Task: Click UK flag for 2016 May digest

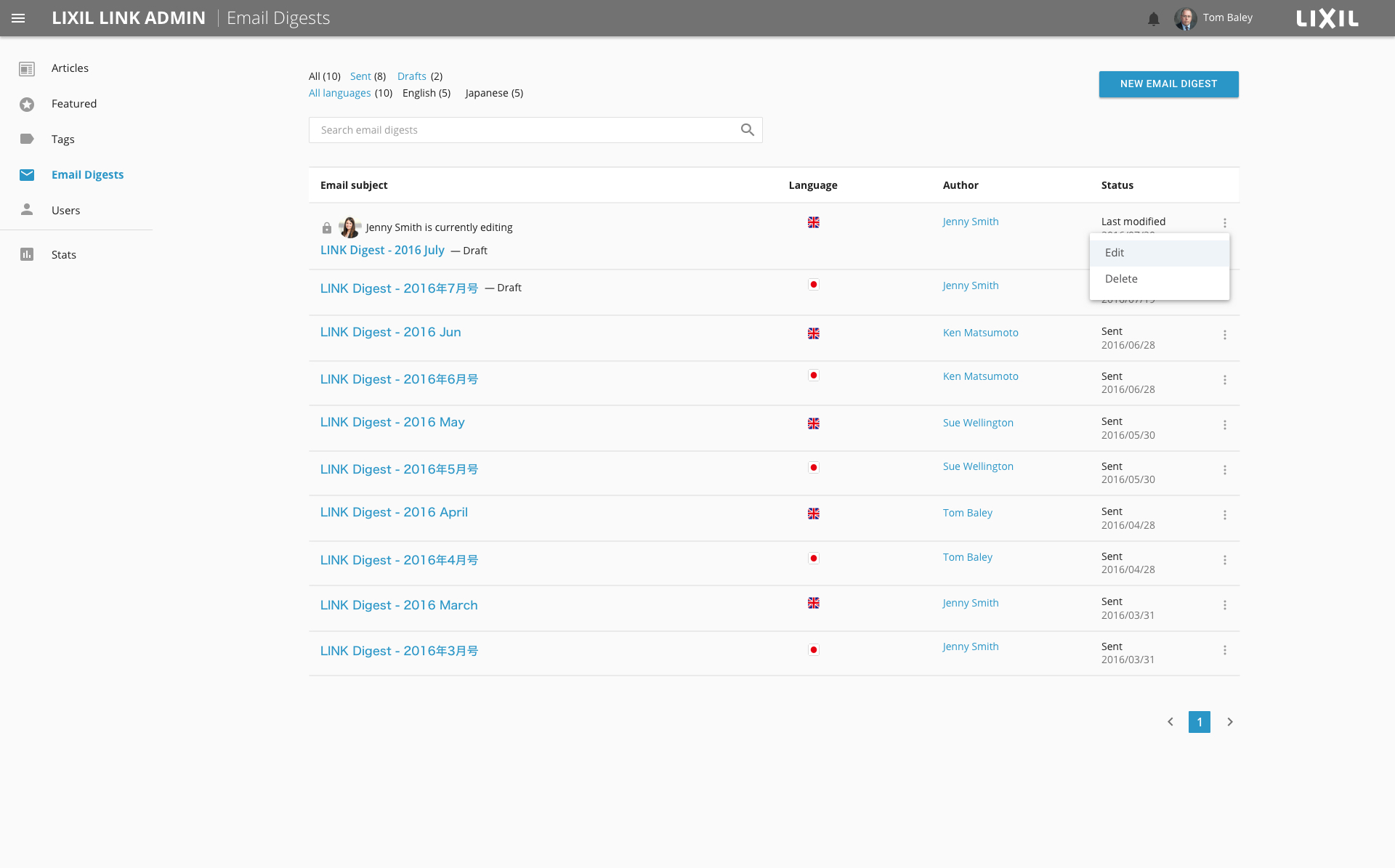Action: point(814,423)
